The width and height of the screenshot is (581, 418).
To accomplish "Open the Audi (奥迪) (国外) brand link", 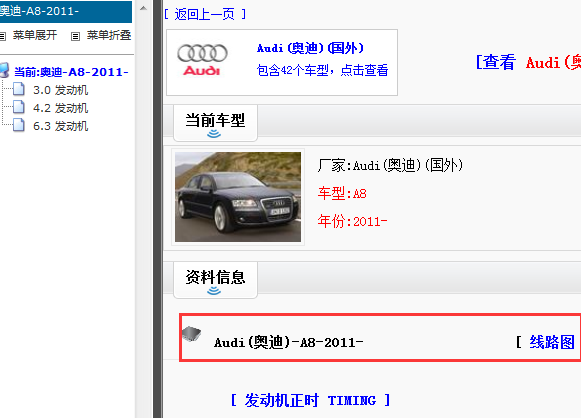I will point(311,48).
